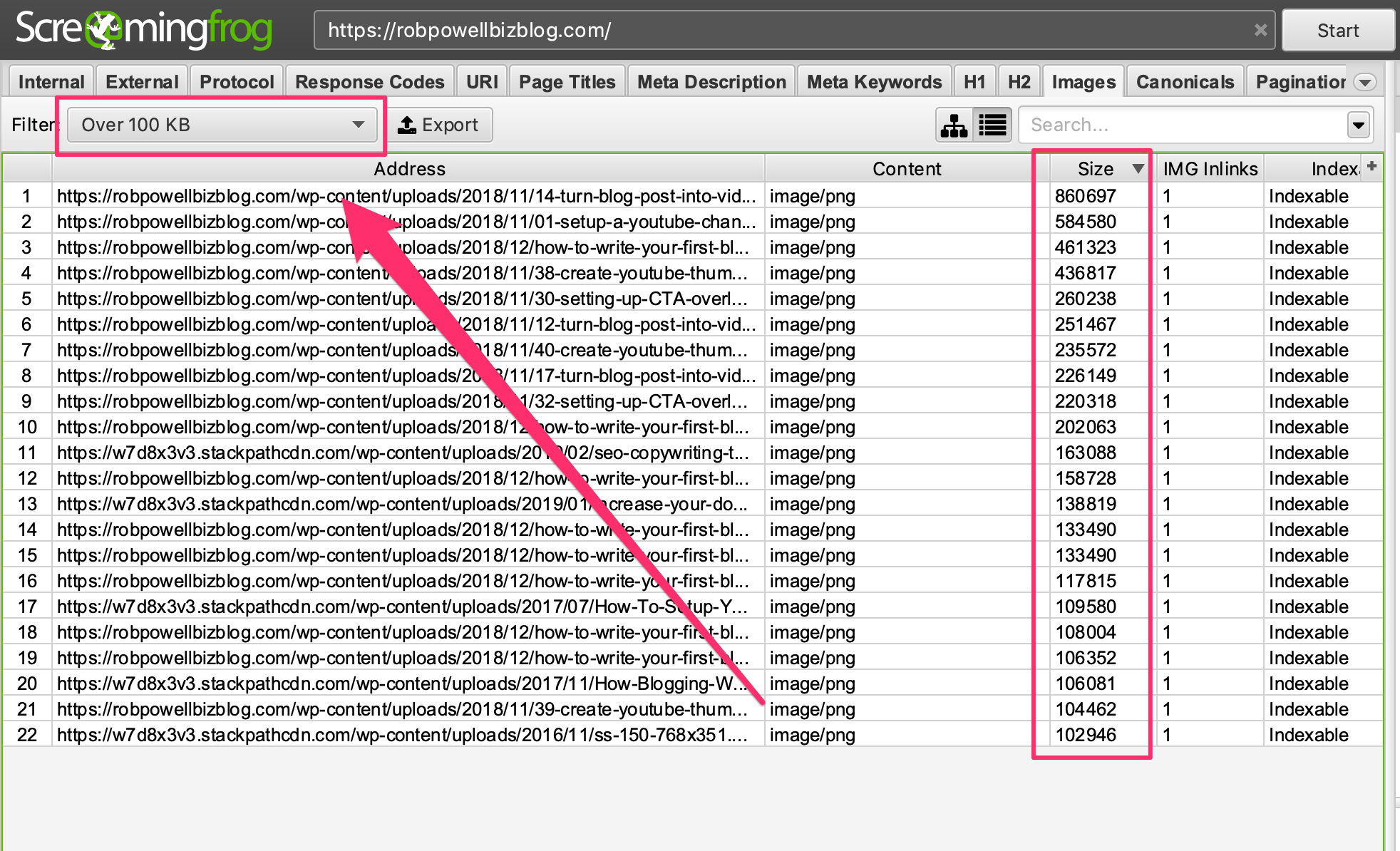Click the Screaming Frog logo
Viewport: 1400px width, 851px height.
(x=143, y=30)
